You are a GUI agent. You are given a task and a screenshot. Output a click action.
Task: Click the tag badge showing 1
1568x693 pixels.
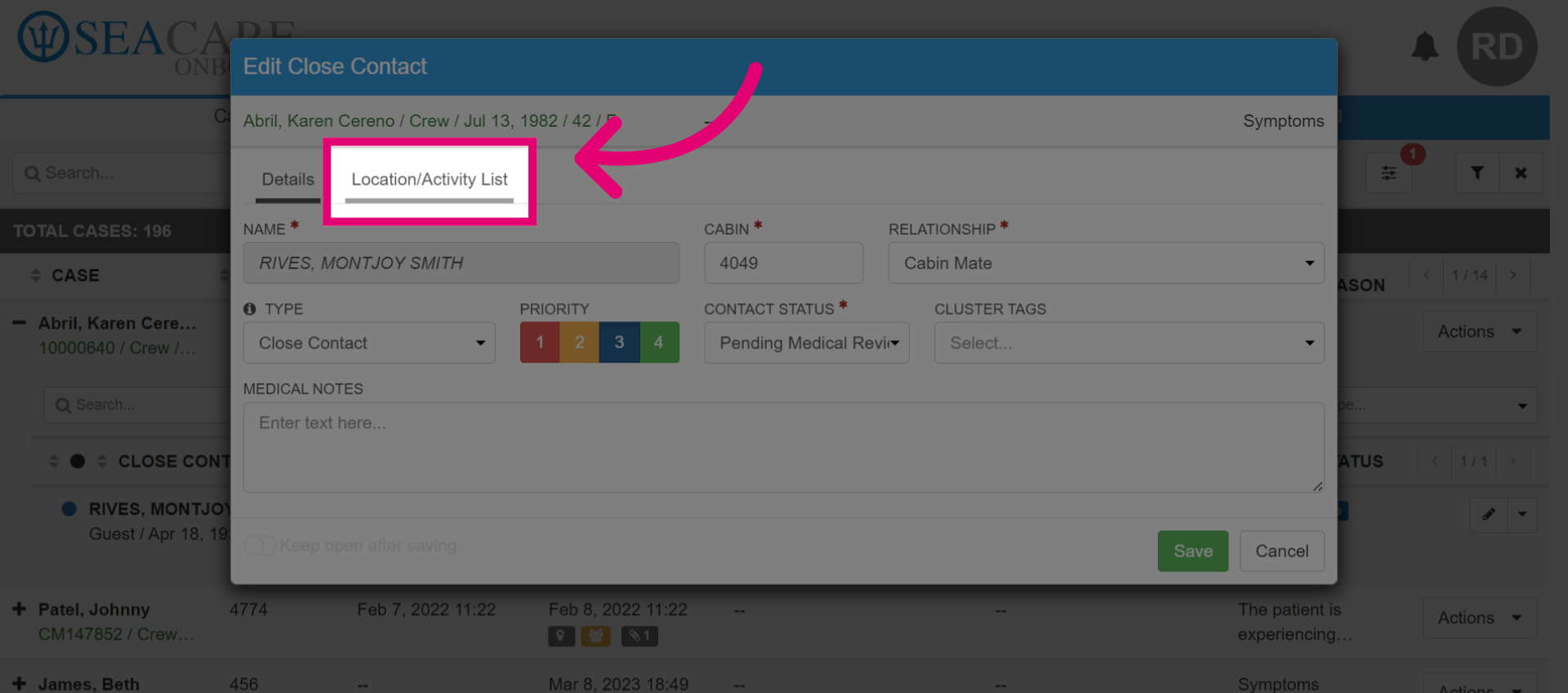pos(639,636)
